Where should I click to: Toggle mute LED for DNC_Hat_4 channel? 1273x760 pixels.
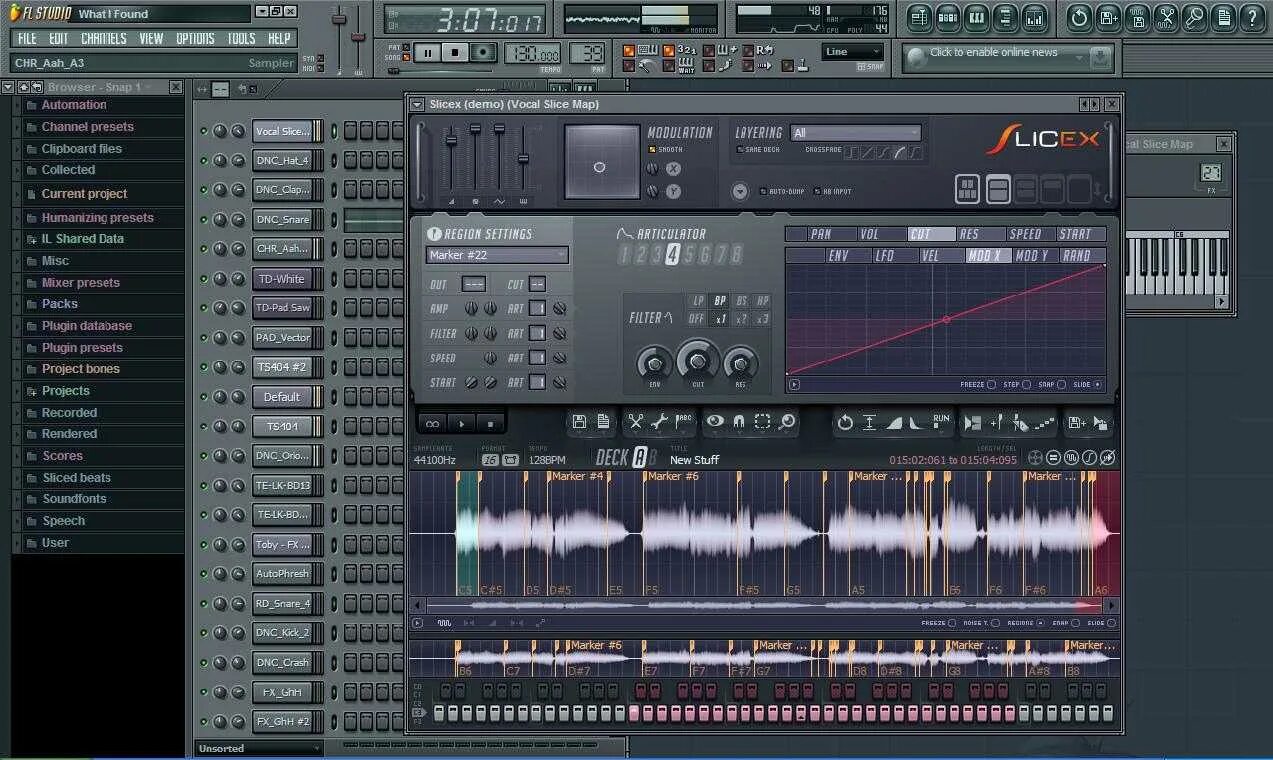click(x=203, y=160)
